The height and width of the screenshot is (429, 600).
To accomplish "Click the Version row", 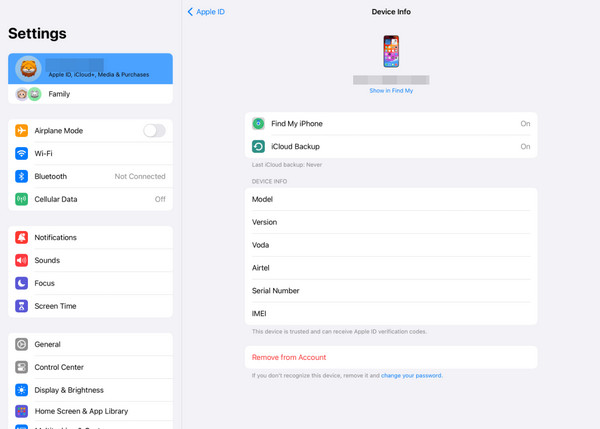I will tap(391, 222).
